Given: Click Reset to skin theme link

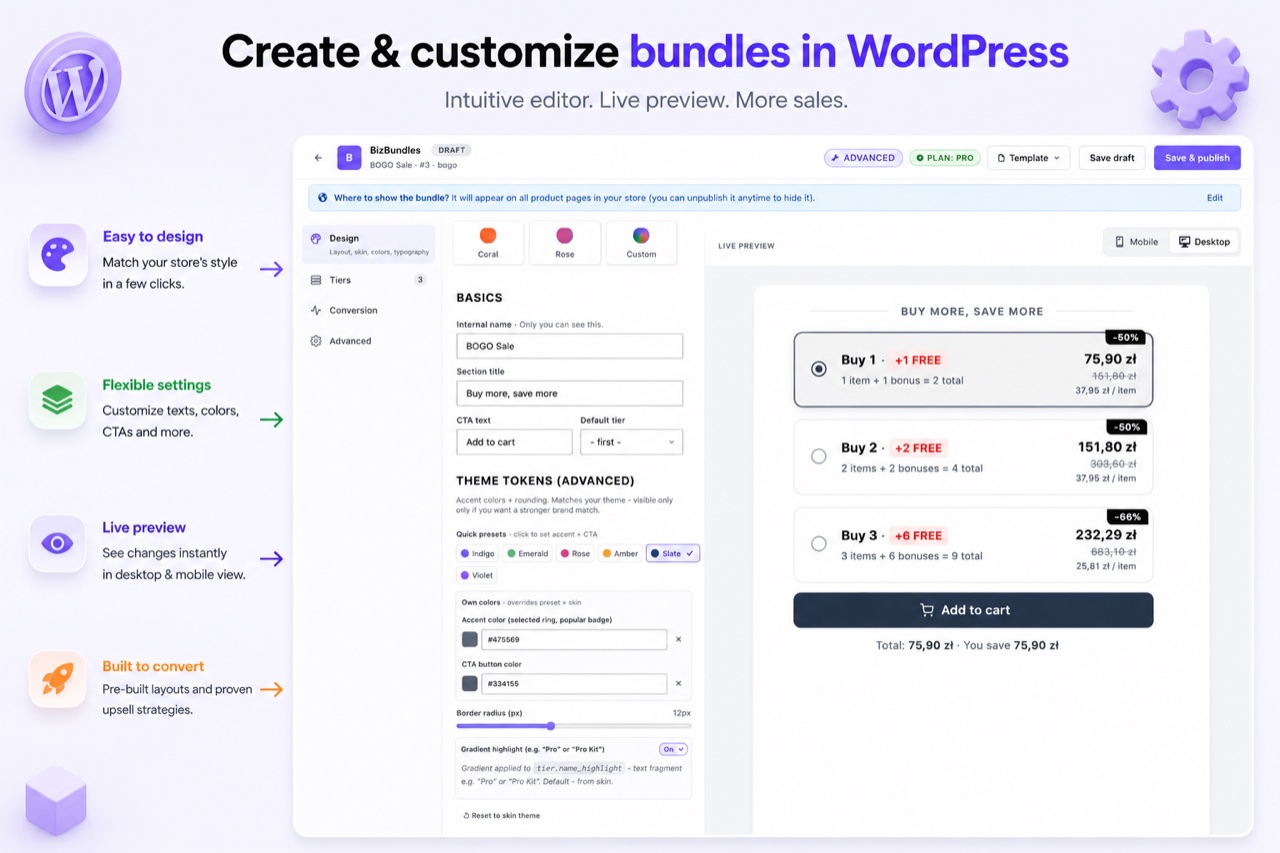Looking at the screenshot, I should point(501,816).
